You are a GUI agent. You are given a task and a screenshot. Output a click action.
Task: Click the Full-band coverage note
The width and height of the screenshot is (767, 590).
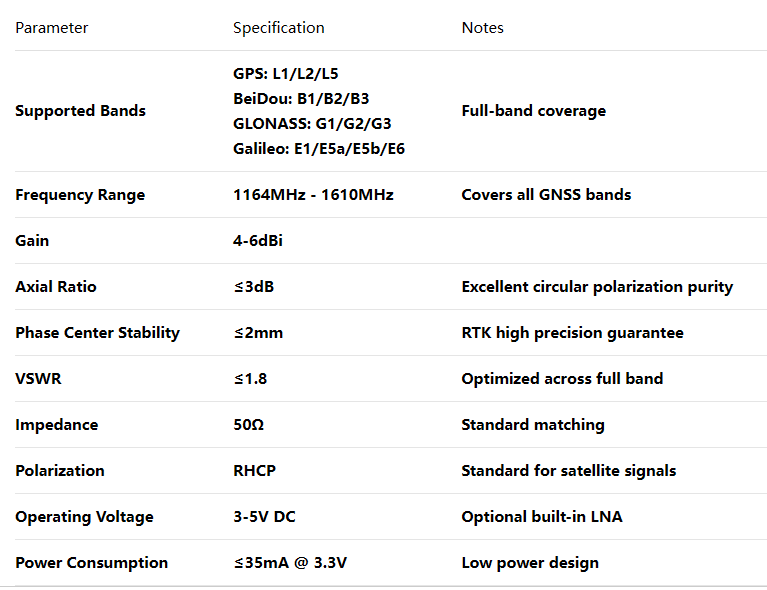pos(533,111)
